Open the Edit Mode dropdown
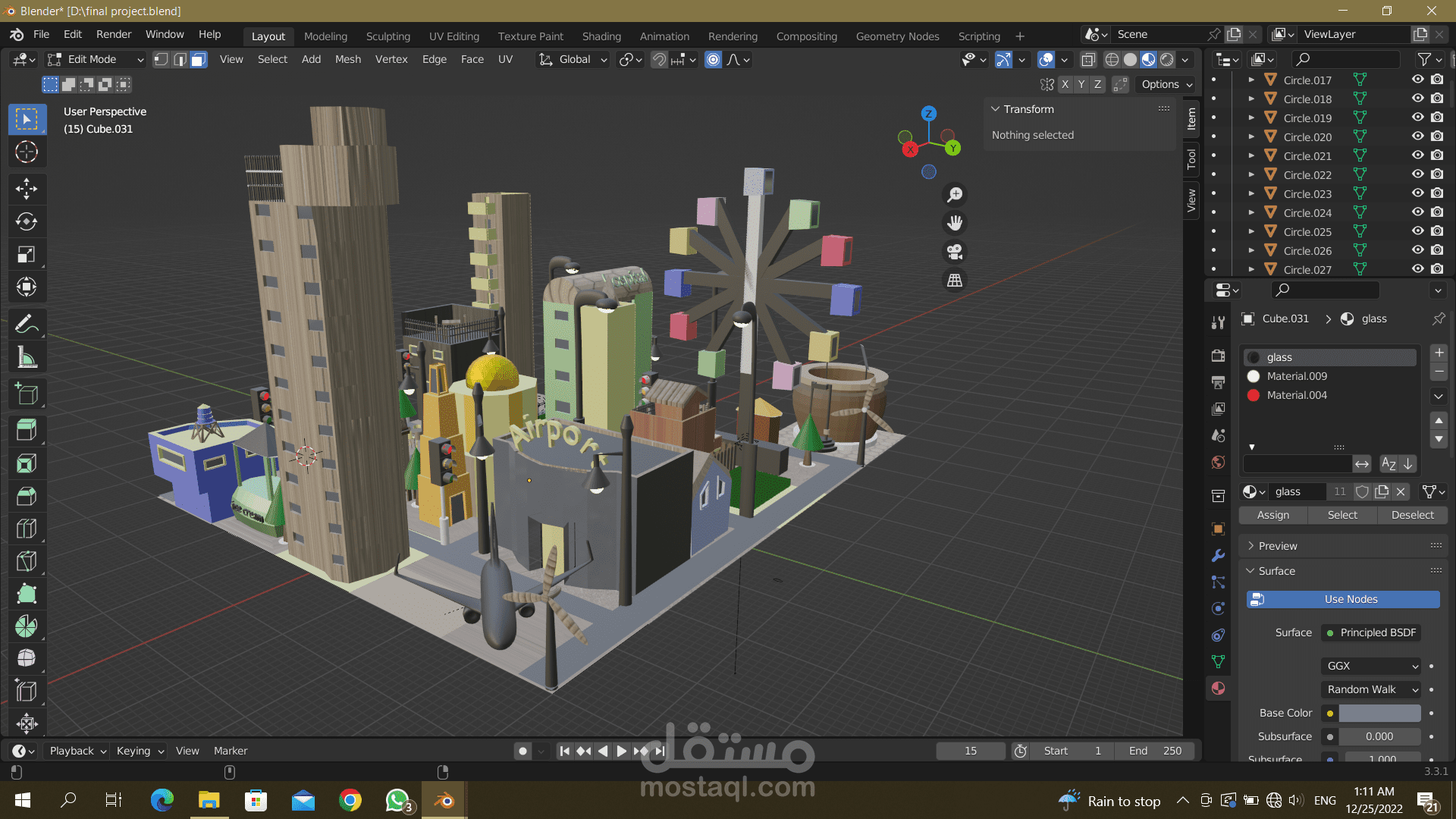The image size is (1456, 819). (x=95, y=59)
